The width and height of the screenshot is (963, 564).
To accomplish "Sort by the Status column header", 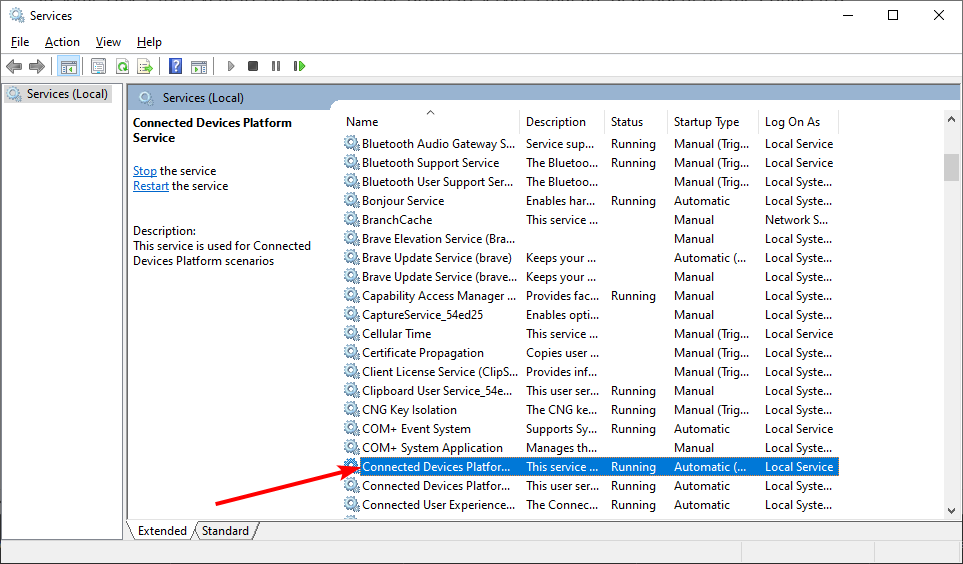I will point(636,122).
